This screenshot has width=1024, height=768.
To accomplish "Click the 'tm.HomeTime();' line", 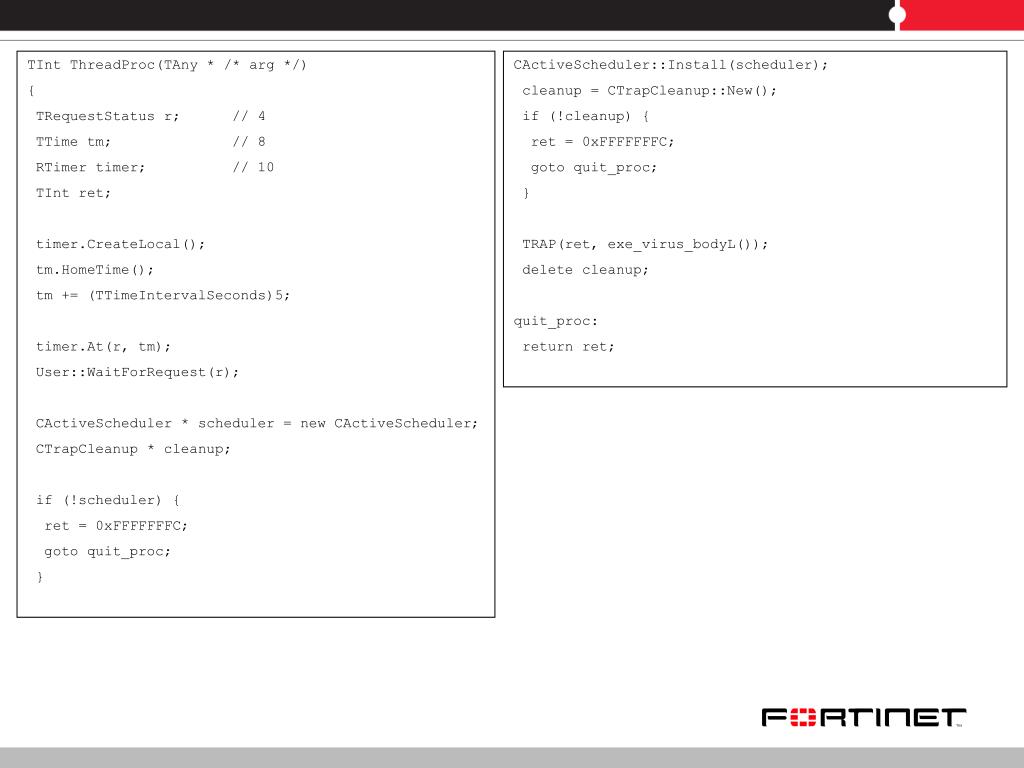I will tap(95, 270).
